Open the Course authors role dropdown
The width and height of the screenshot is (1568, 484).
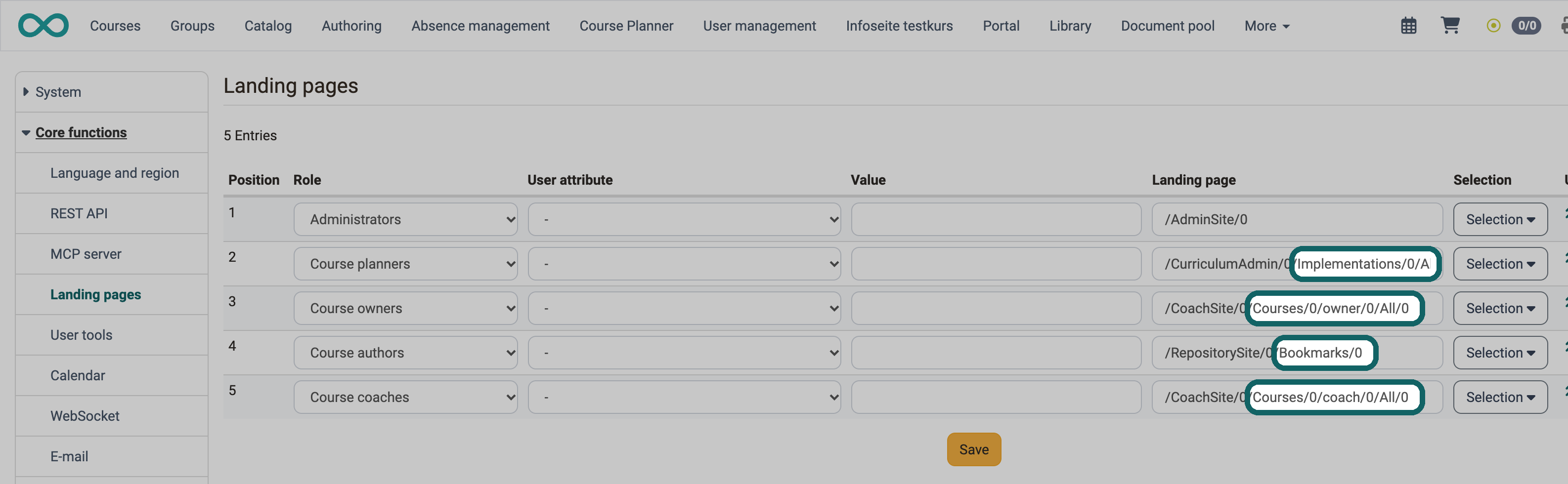coord(405,353)
